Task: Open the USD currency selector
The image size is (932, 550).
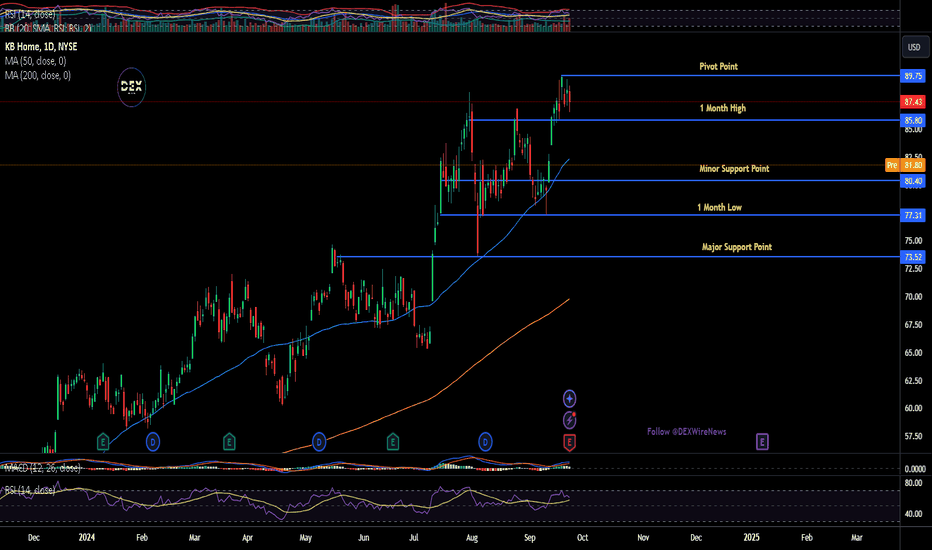Action: 914,47
